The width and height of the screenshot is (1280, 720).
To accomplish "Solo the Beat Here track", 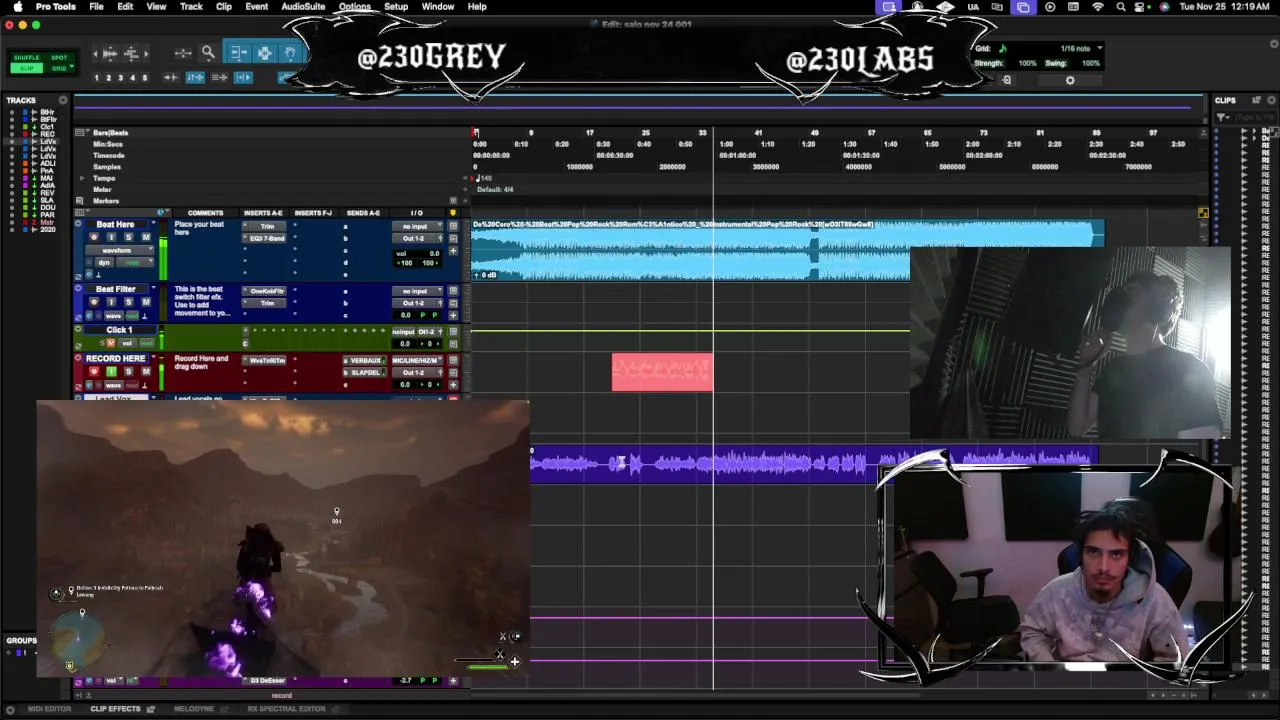I will click(128, 237).
